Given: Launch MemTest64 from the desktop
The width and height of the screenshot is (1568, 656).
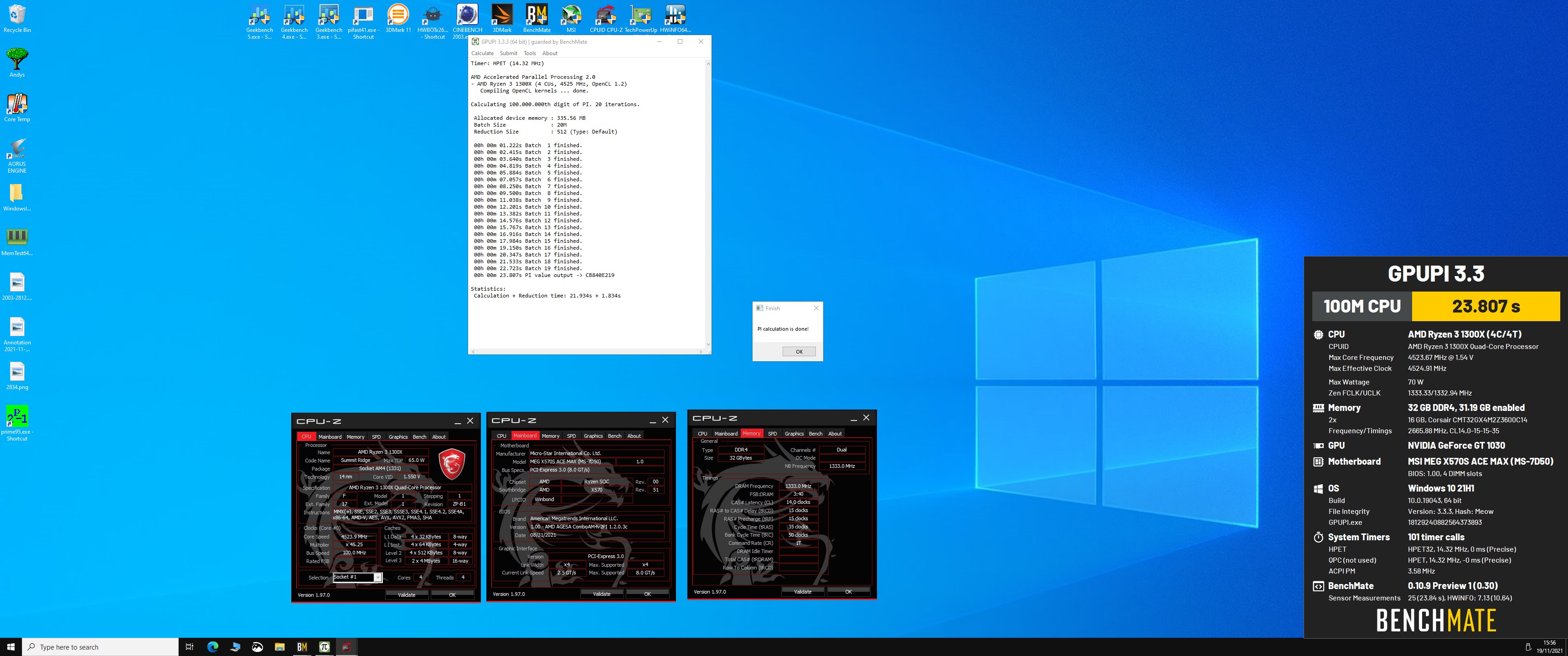Looking at the screenshot, I should coord(17,241).
